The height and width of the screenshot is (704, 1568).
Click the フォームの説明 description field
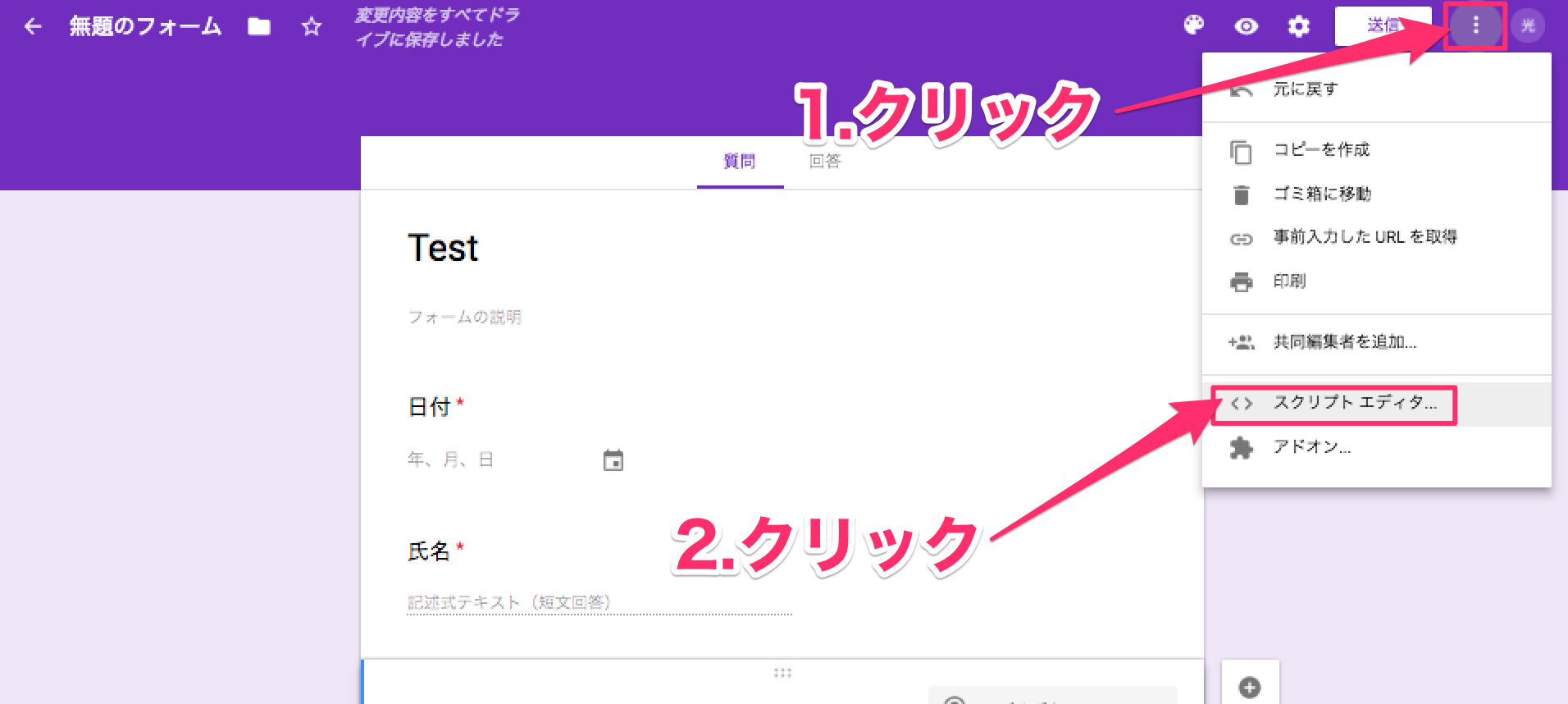click(x=464, y=317)
